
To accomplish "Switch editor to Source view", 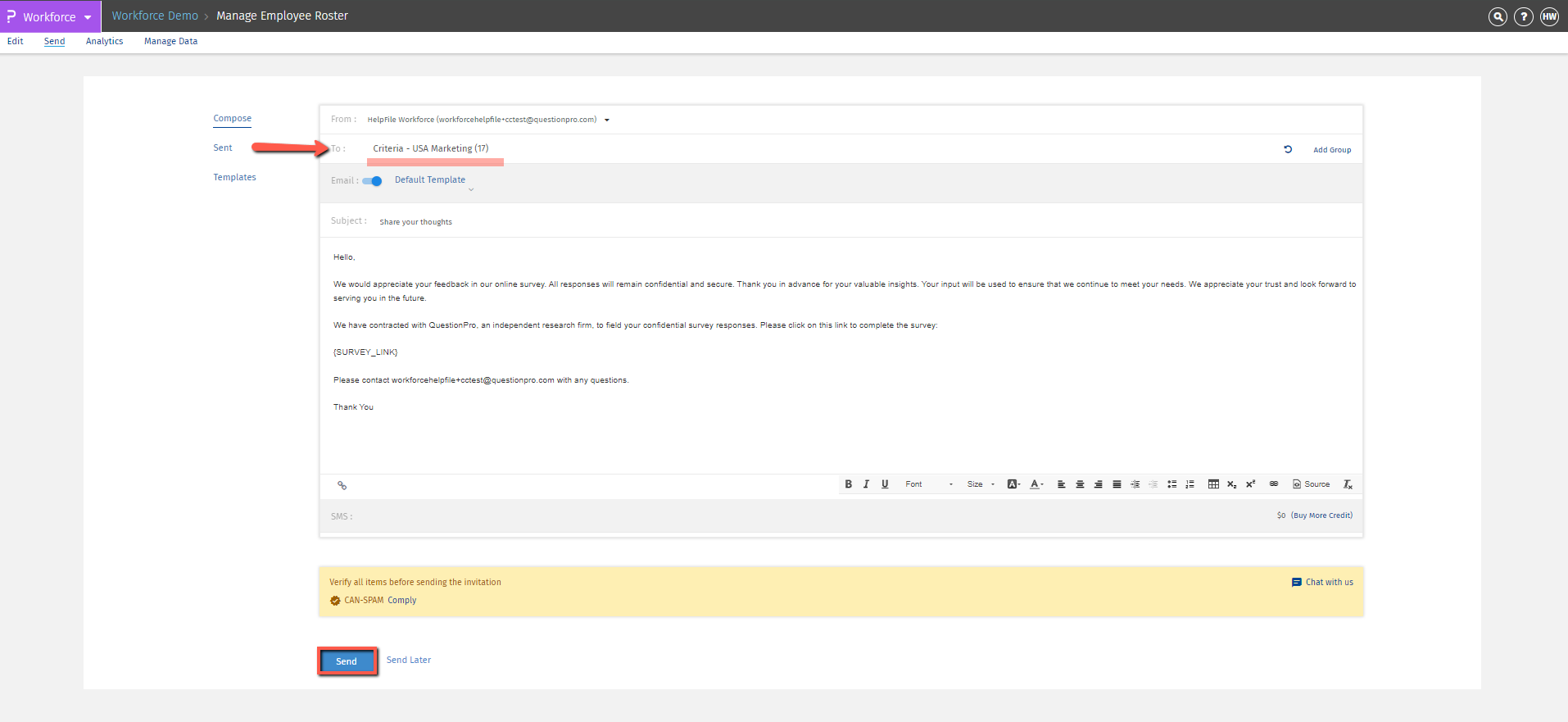I will click(1311, 484).
